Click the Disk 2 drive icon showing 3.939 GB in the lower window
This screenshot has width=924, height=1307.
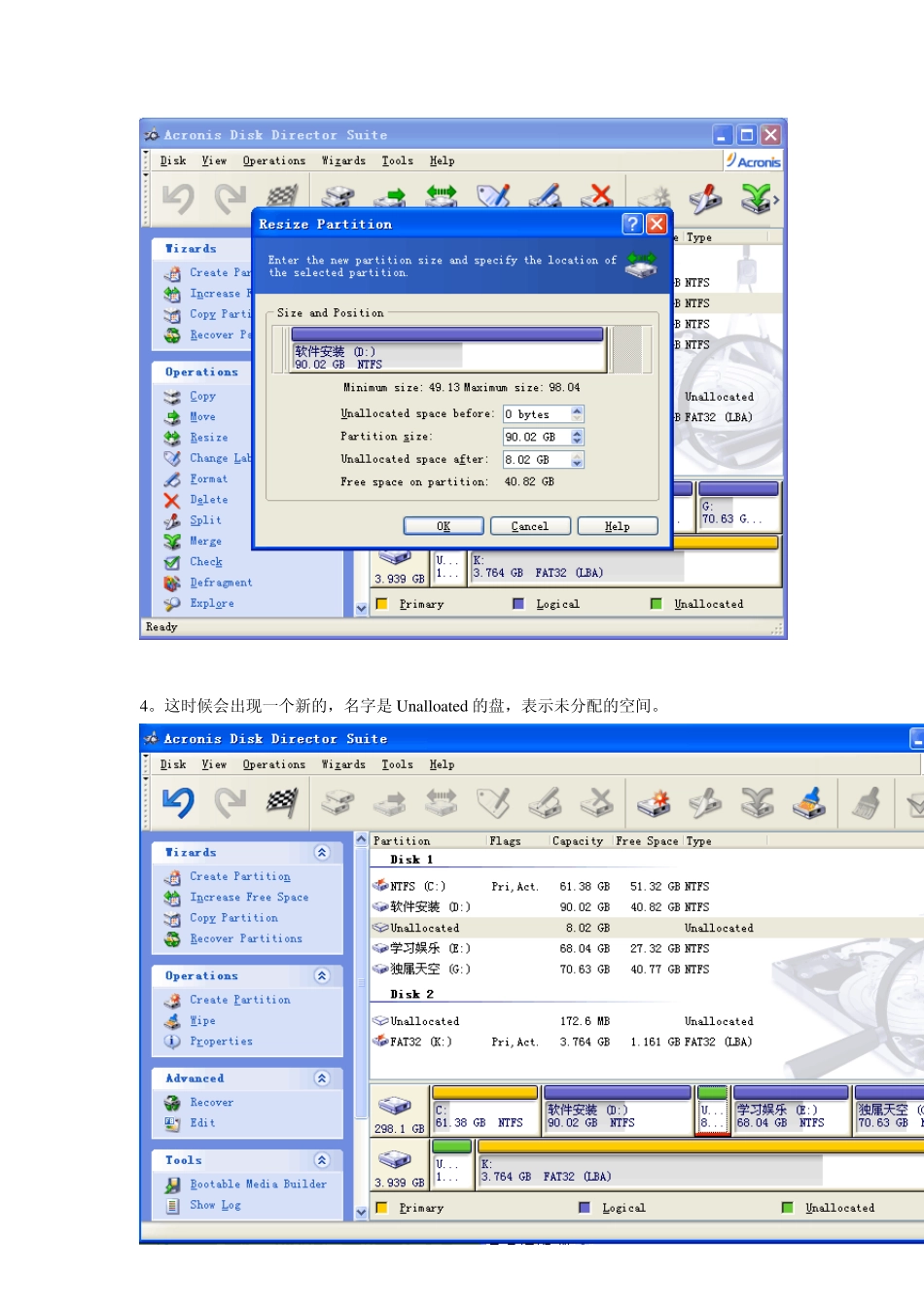click(394, 1159)
